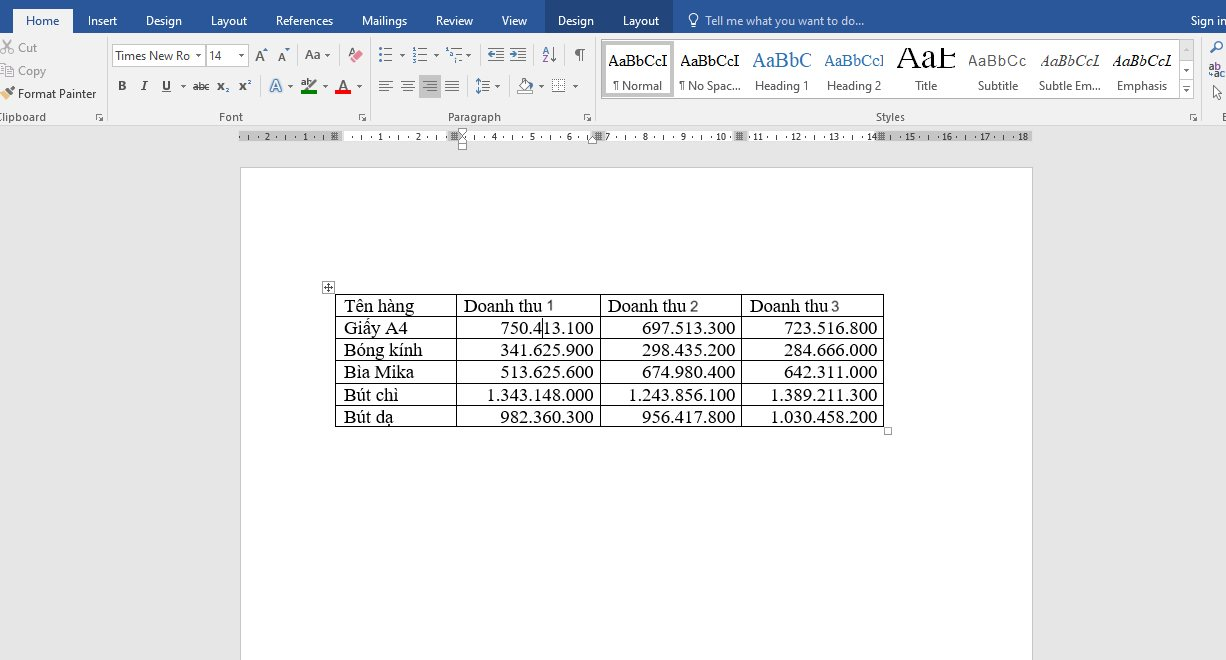1226x660 pixels.
Task: Toggle Justify alignment
Action: [452, 87]
